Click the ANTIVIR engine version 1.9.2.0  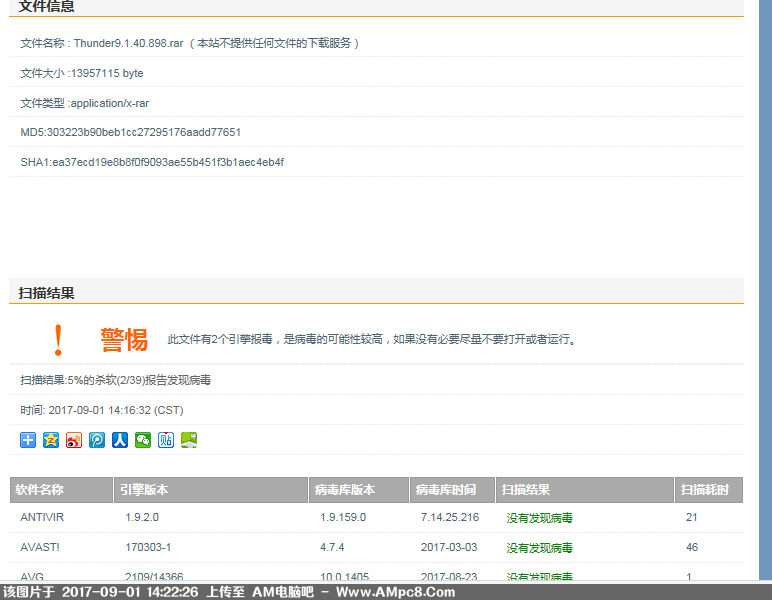pos(142,517)
